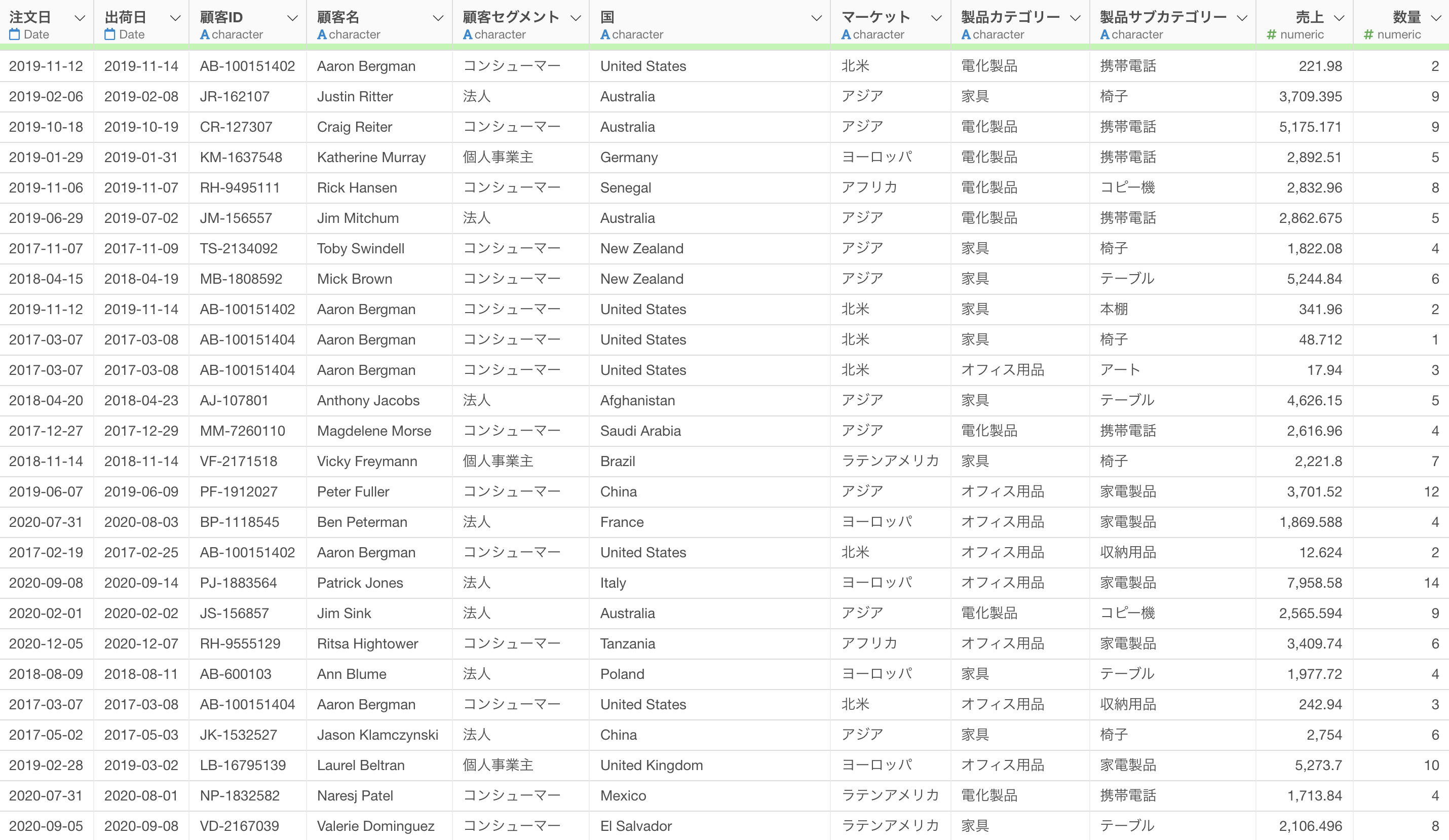
Task: Select the country cell France
Action: click(x=622, y=523)
